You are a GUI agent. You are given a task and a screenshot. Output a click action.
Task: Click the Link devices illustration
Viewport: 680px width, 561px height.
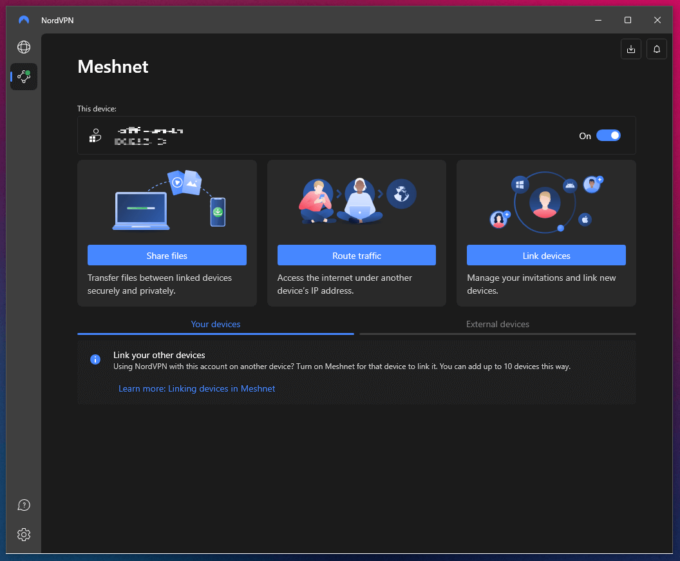(546, 200)
